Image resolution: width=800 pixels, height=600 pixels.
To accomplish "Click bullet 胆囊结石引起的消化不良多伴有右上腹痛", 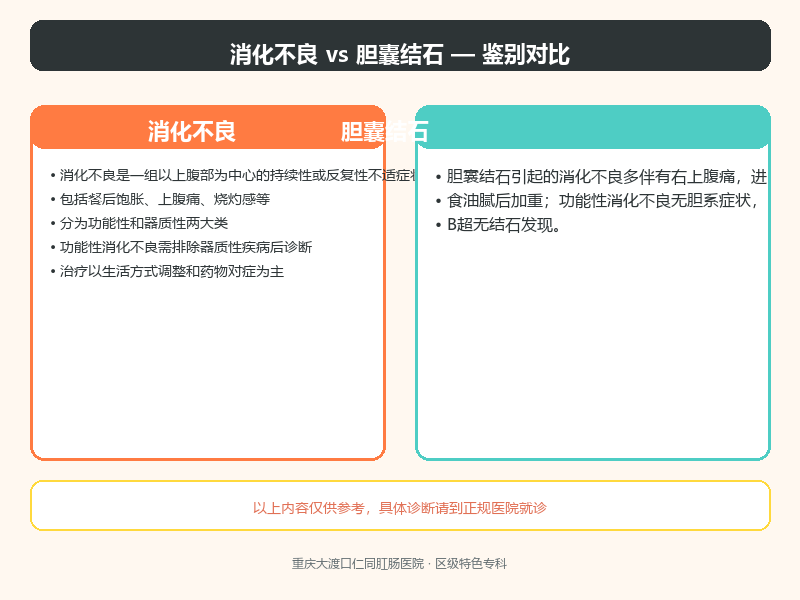I will (x=601, y=177).
